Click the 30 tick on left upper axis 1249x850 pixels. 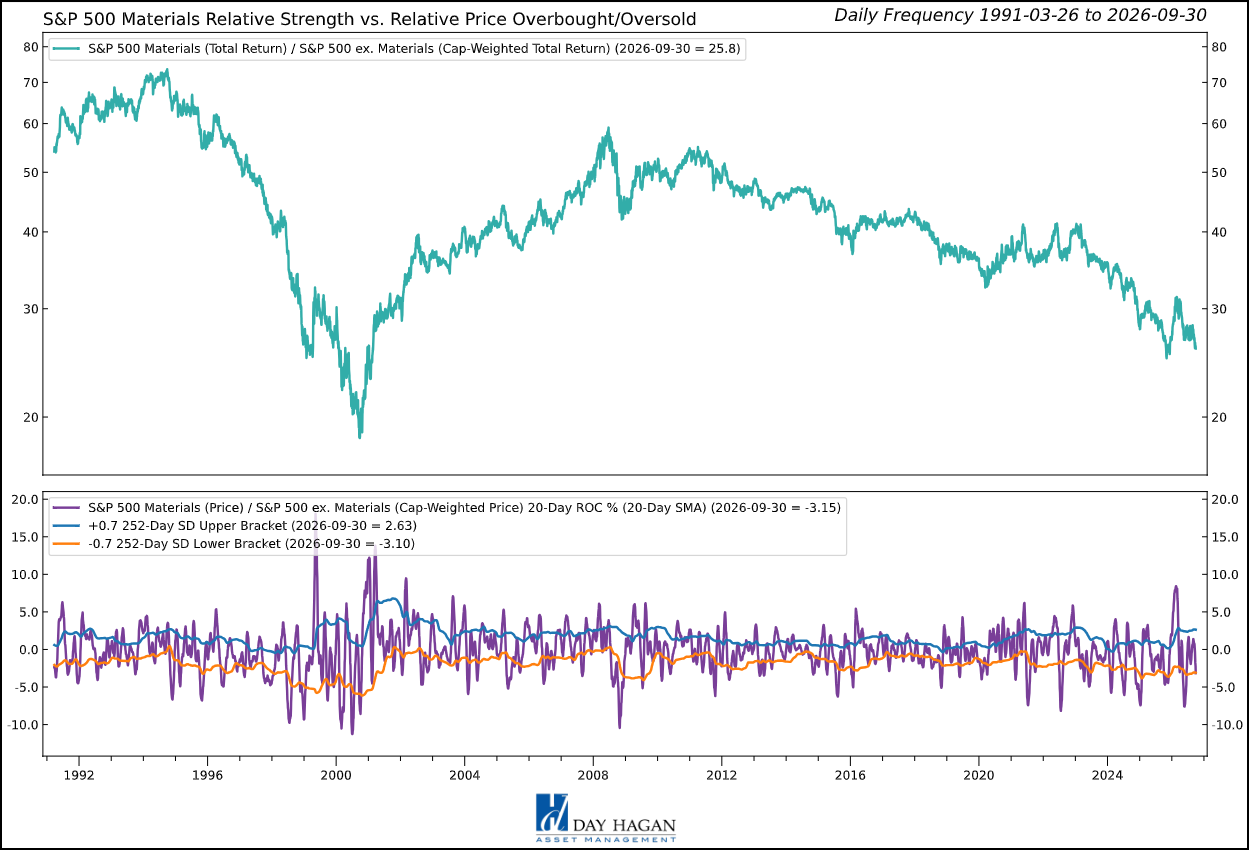pos(29,308)
